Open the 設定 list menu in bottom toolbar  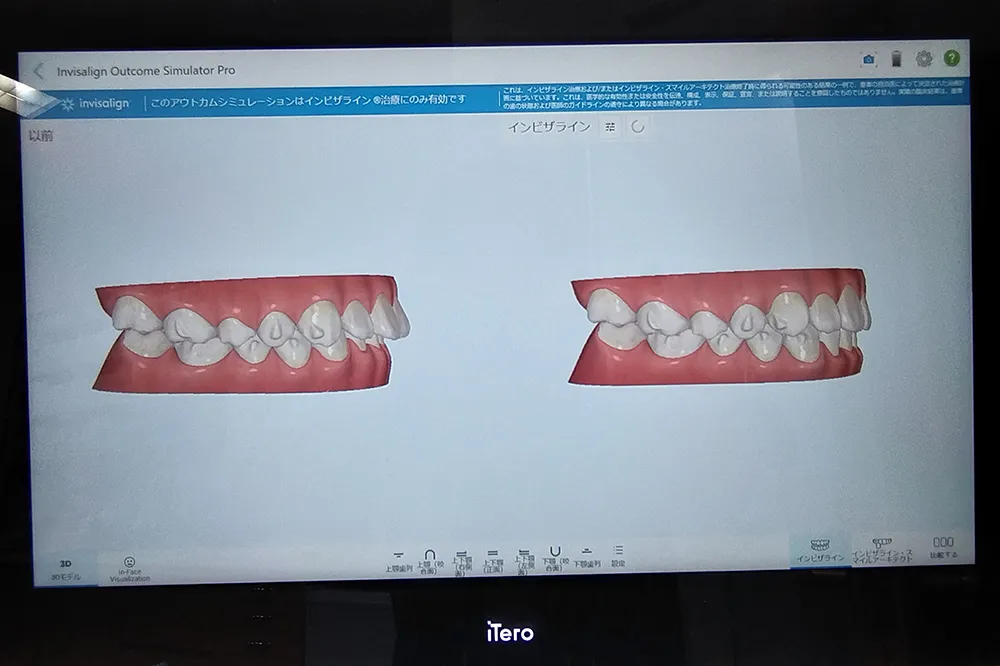618,556
